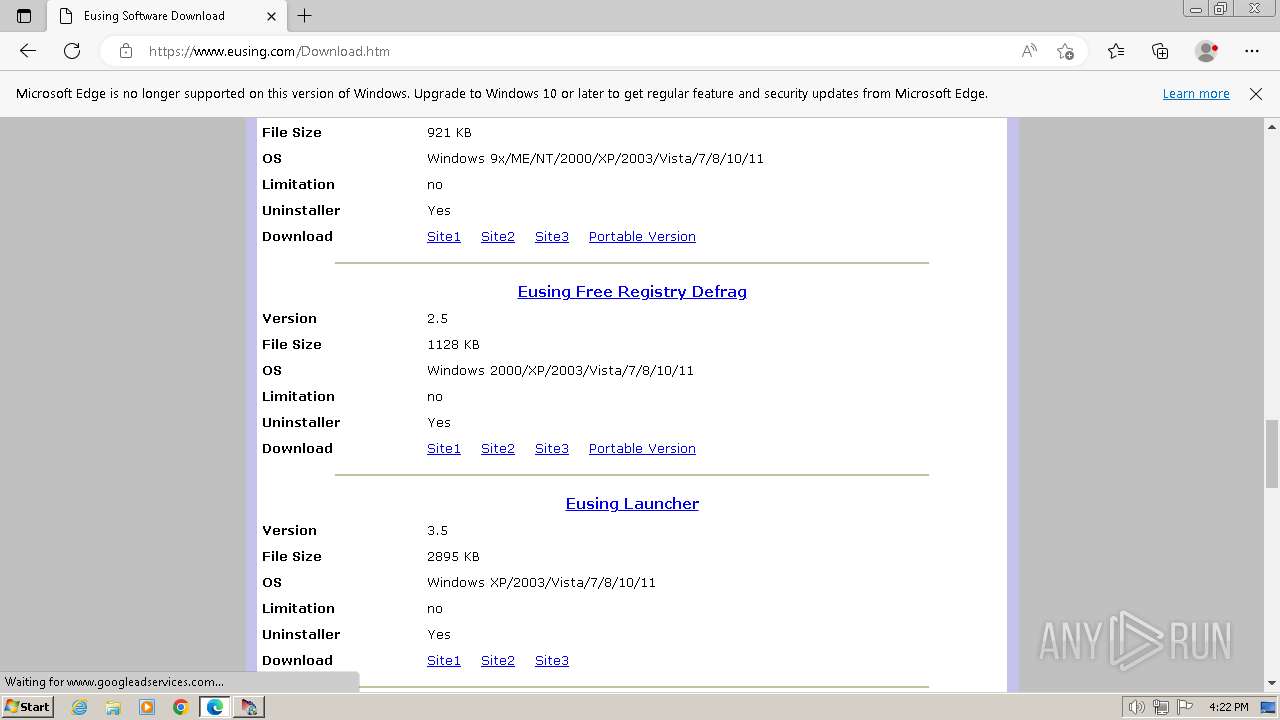
Task: Launch Internet Explorer from taskbar
Action: click(x=80, y=707)
